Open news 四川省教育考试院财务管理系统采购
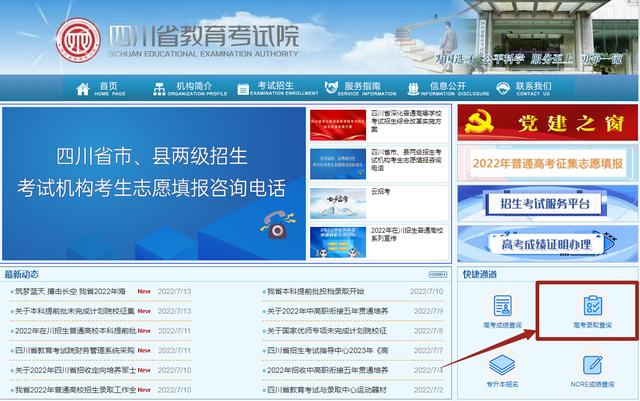The height and width of the screenshot is (401, 640). [x=74, y=350]
